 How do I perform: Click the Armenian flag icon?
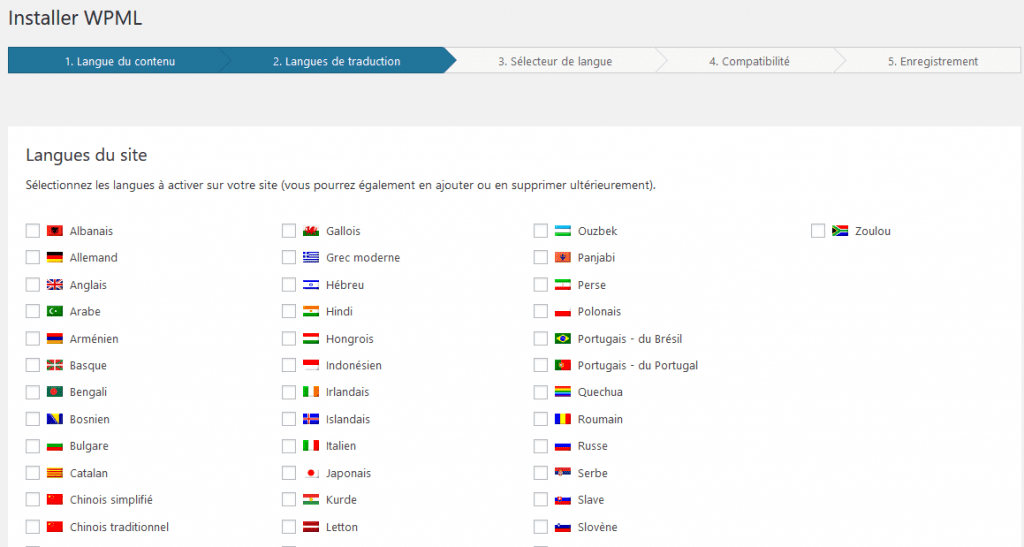(x=55, y=339)
